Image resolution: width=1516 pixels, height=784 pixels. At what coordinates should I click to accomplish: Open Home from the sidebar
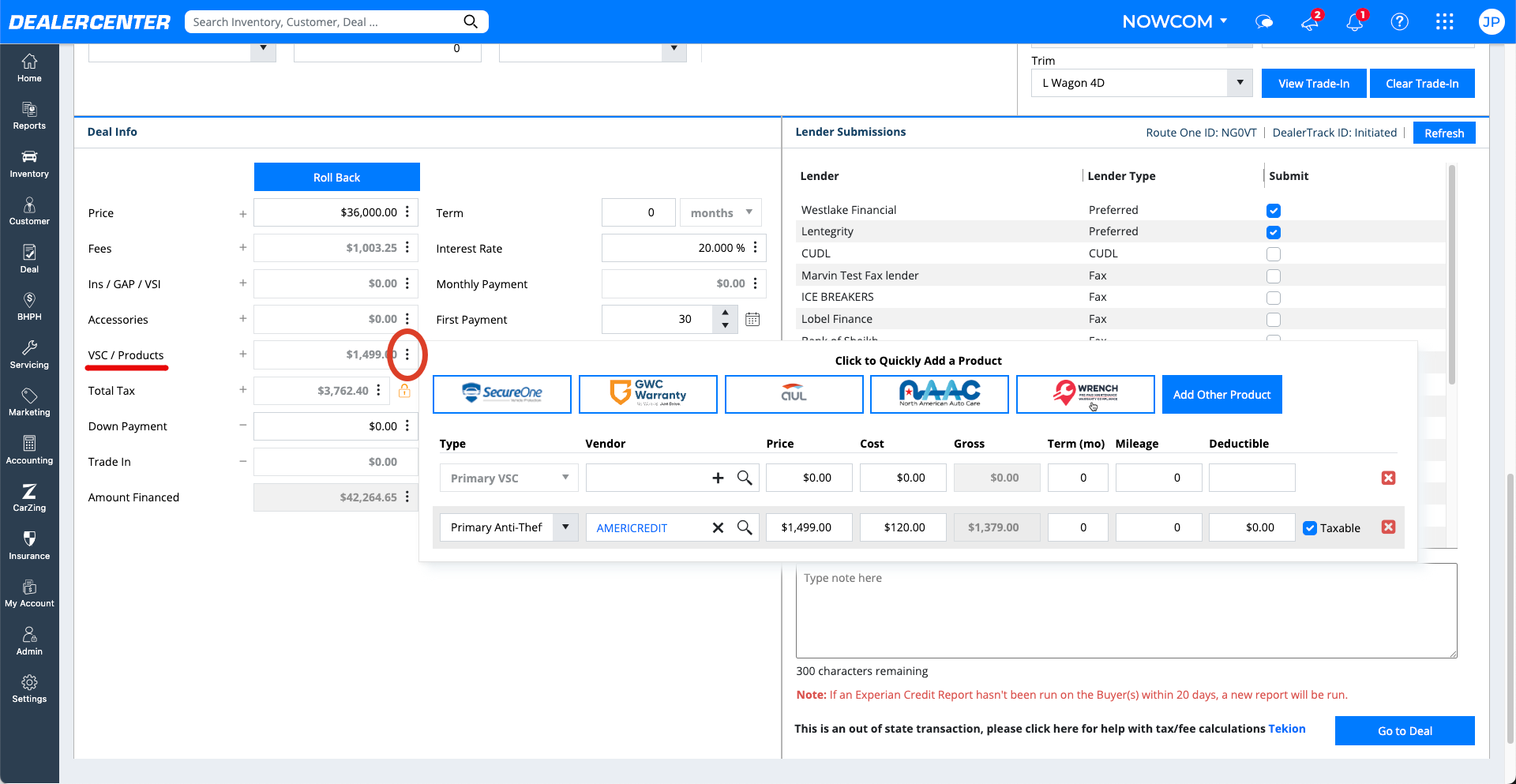point(29,68)
